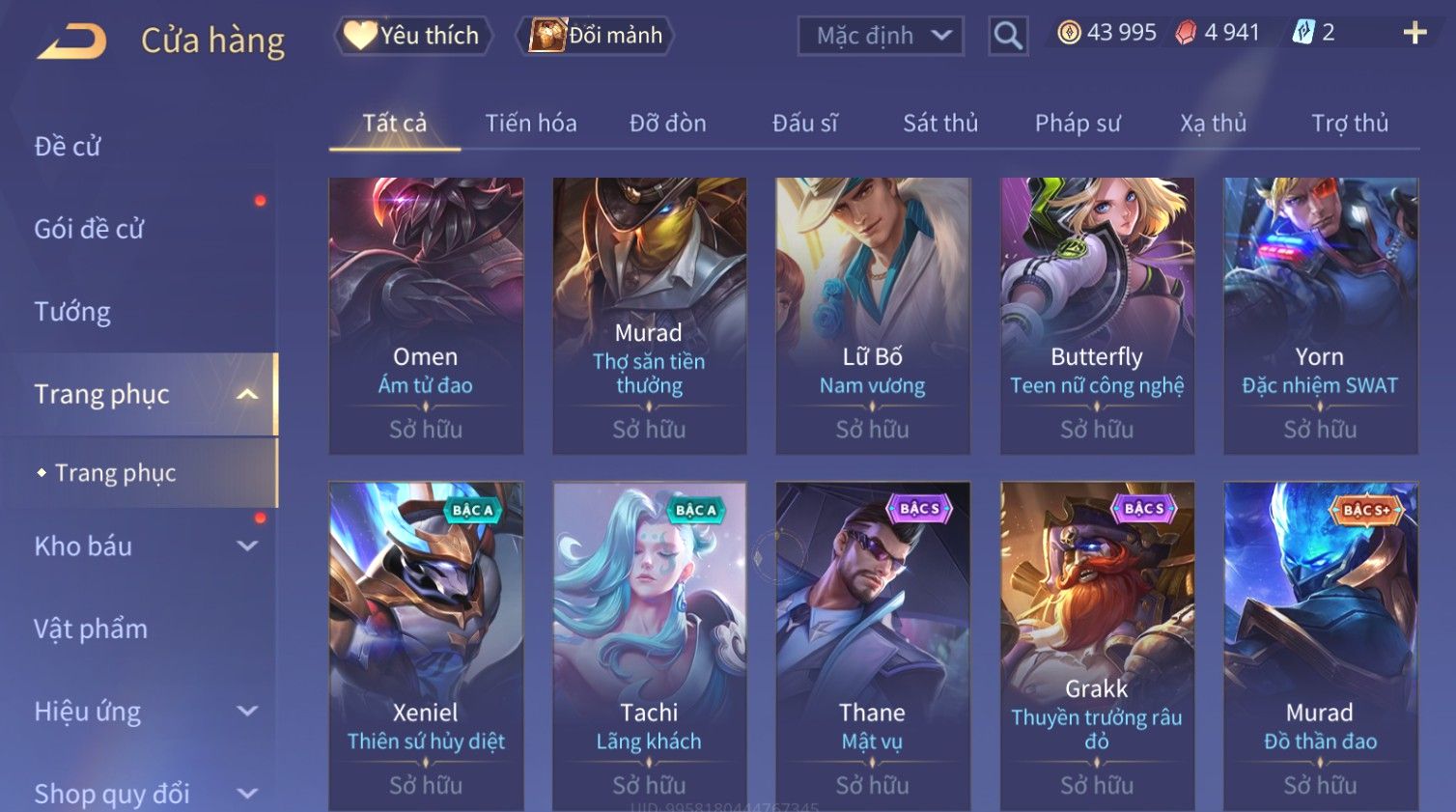Open Tướng in the sidebar
Viewport: 1456px width, 812px height.
pyautogui.click(x=72, y=312)
